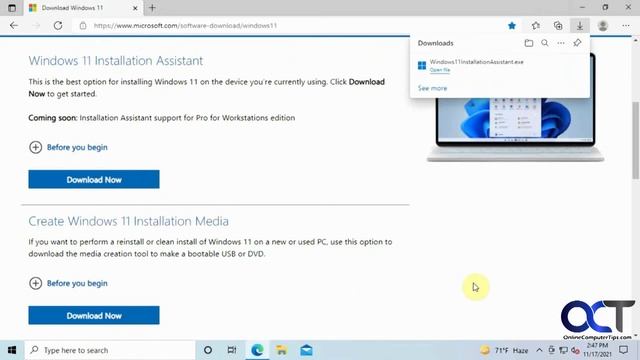This screenshot has height=360, width=640.
Task: Open a new browser tab
Action: [152, 8]
